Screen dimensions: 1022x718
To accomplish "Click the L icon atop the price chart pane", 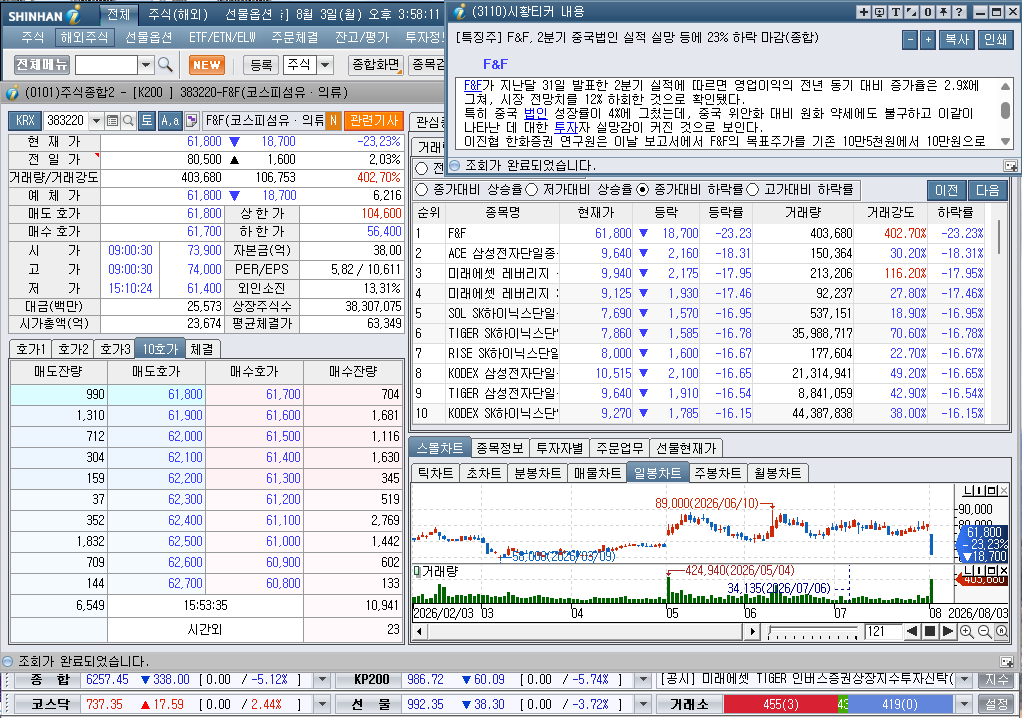I will tap(969, 491).
